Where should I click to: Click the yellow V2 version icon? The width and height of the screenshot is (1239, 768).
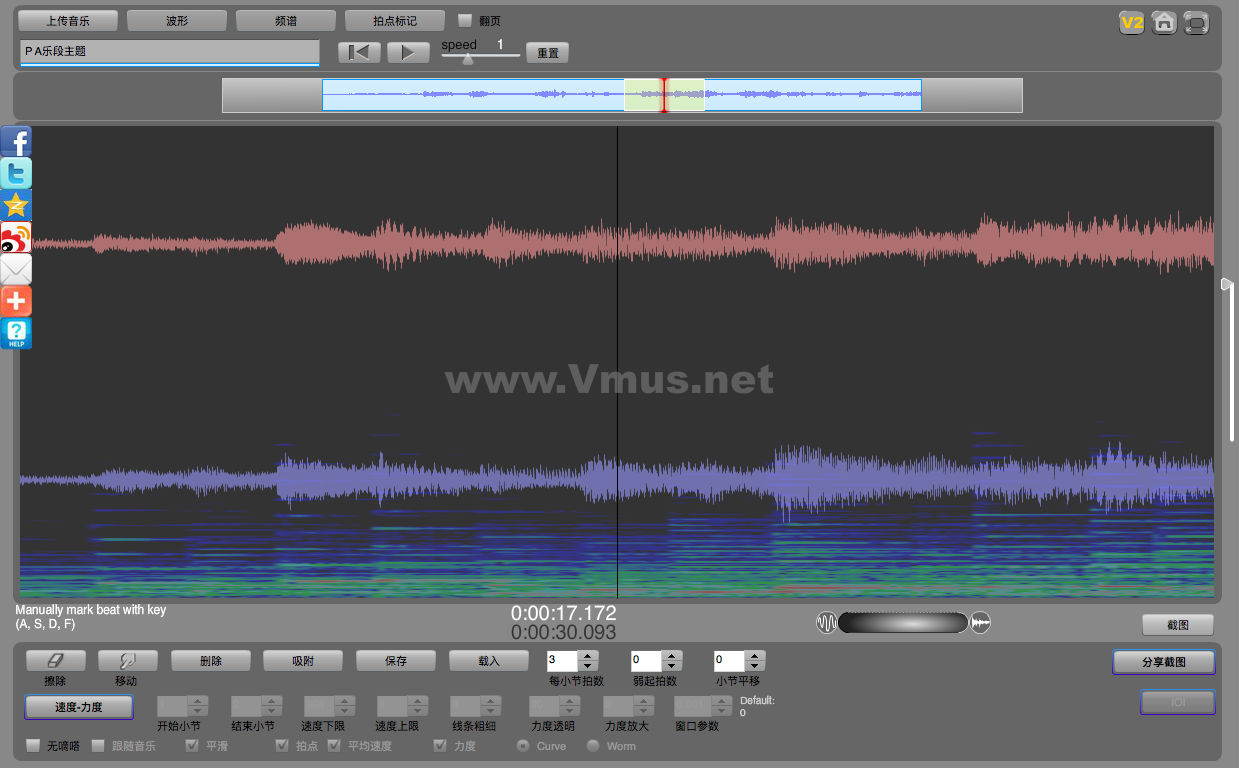(x=1131, y=22)
